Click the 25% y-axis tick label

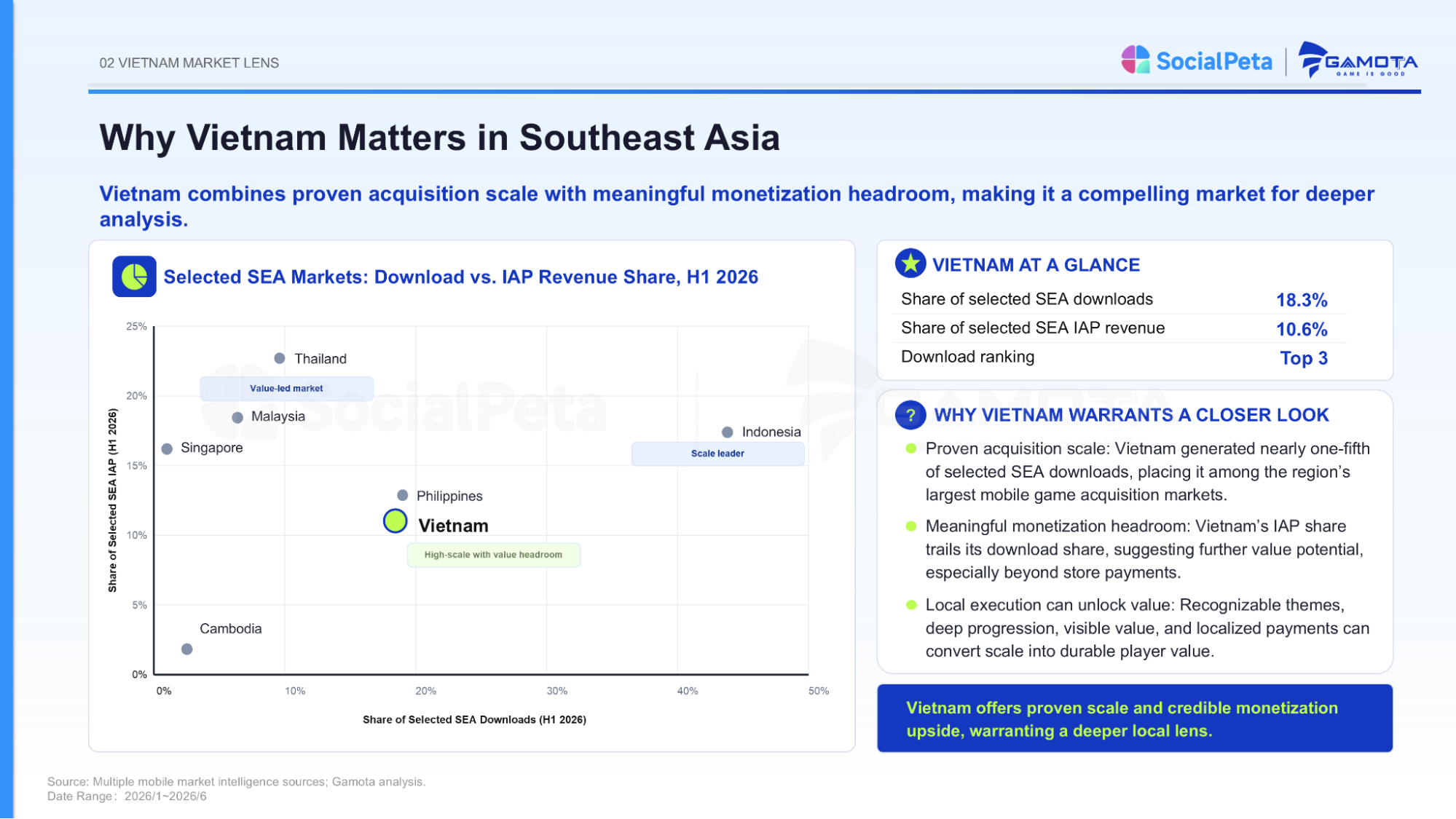(136, 326)
